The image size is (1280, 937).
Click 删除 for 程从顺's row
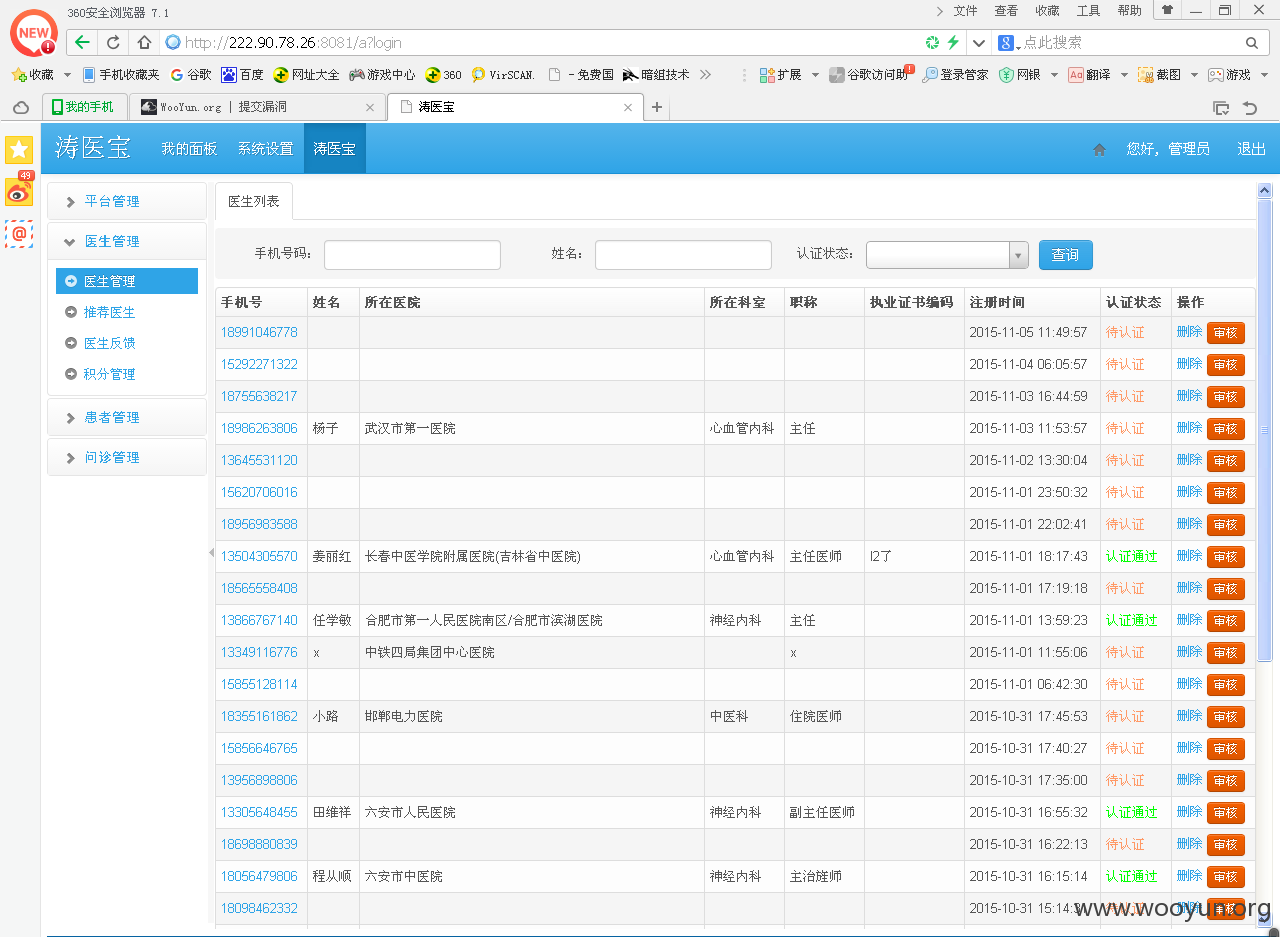[x=1189, y=876]
